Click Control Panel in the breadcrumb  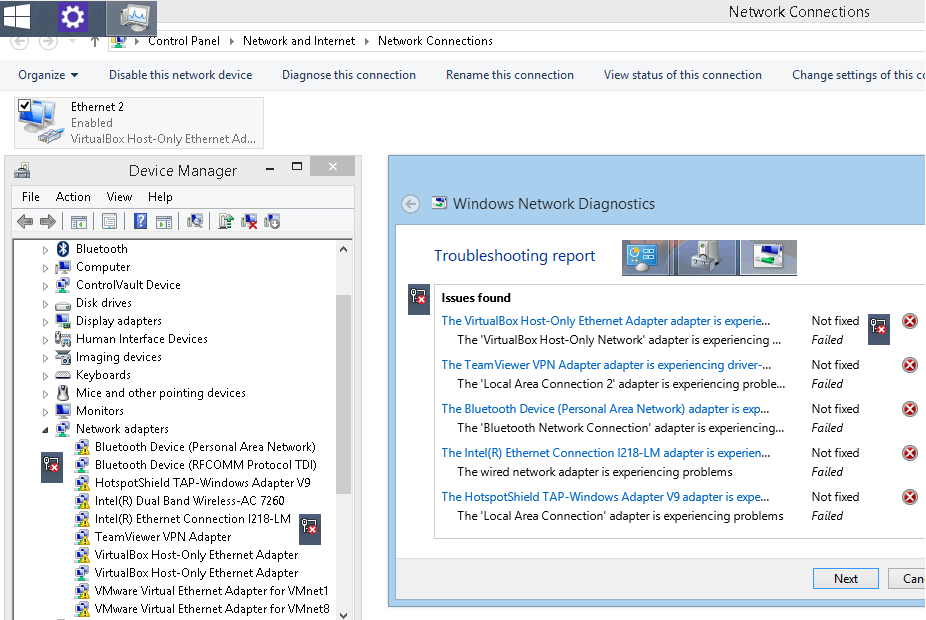point(184,41)
